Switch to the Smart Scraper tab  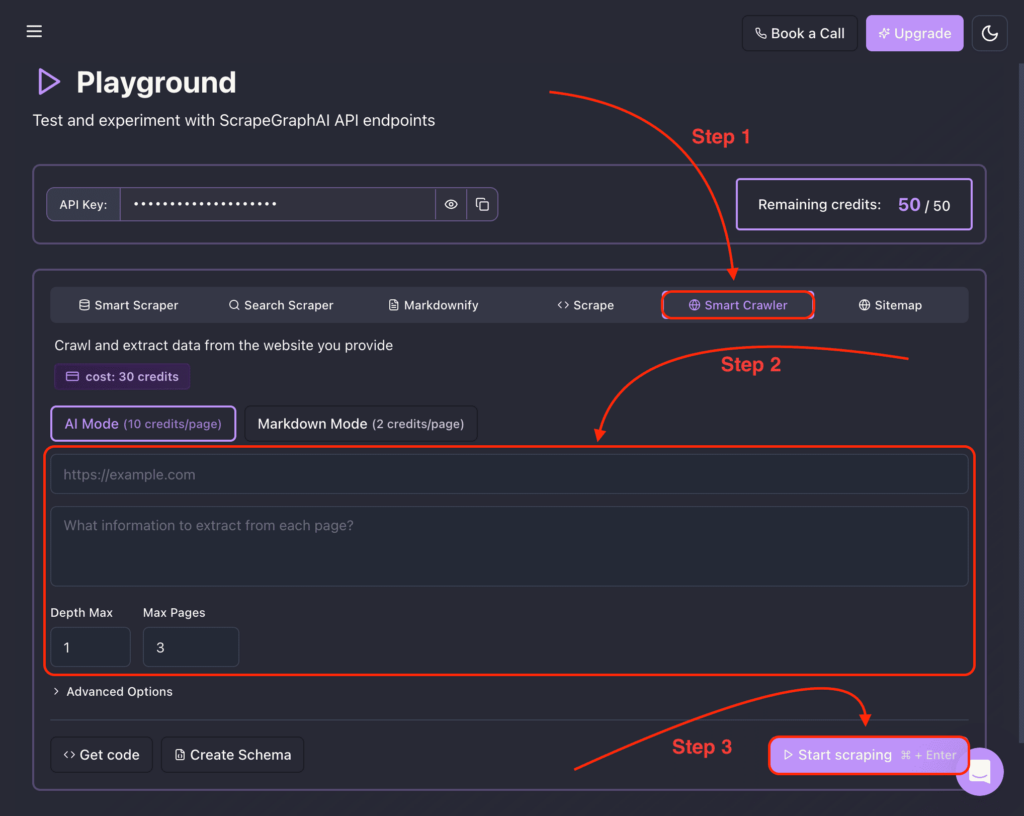point(128,305)
